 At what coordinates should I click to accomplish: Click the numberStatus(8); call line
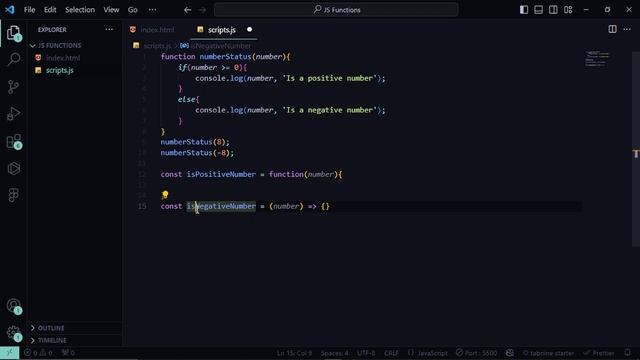coord(195,142)
